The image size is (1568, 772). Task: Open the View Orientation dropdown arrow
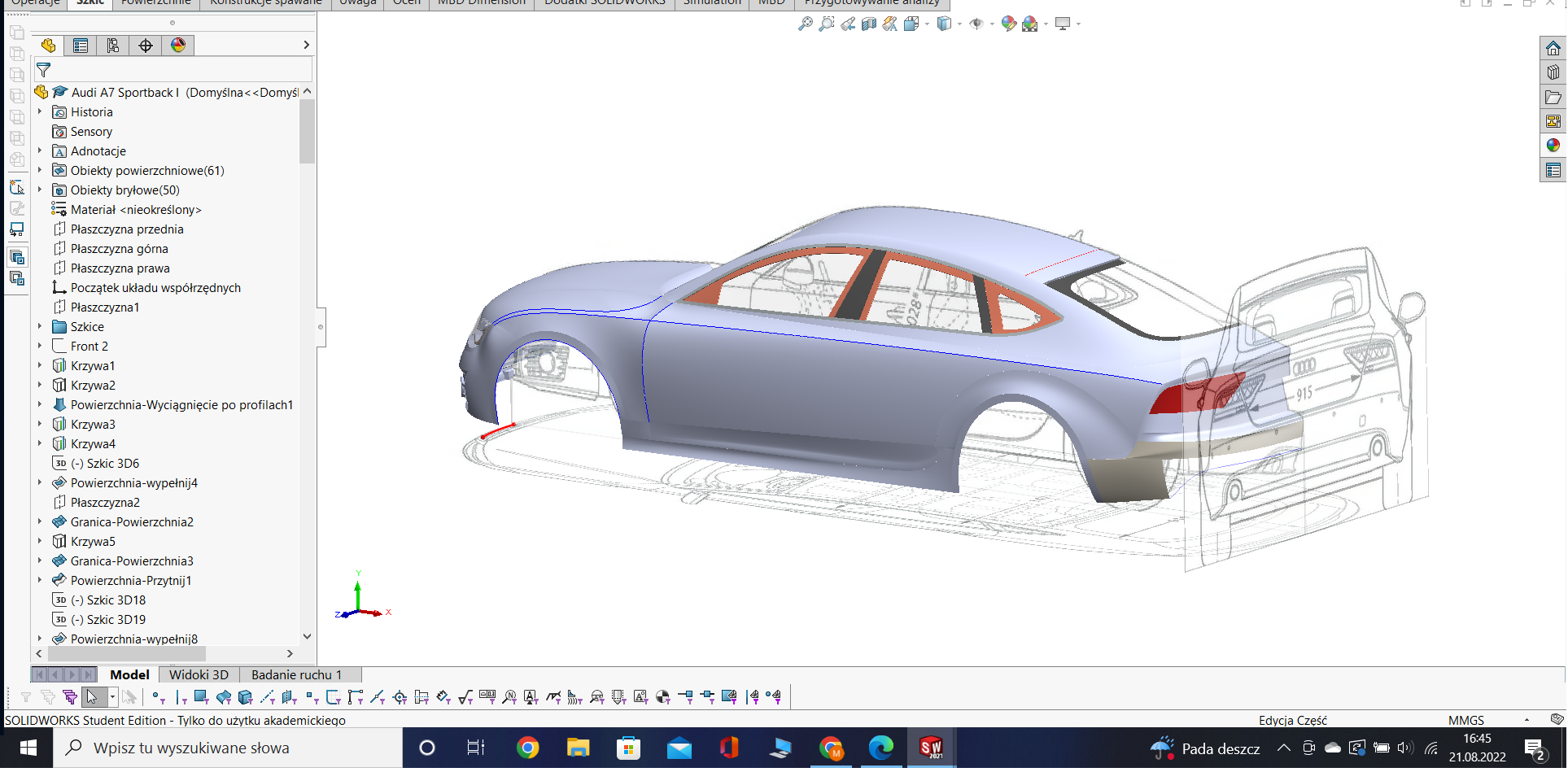pyautogui.click(x=927, y=24)
